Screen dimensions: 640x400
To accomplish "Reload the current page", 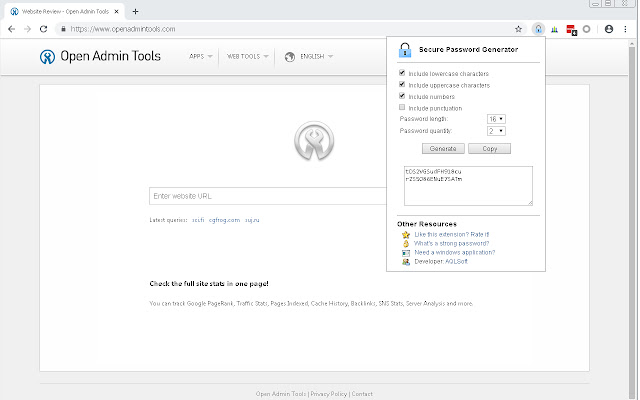I will click(43, 29).
